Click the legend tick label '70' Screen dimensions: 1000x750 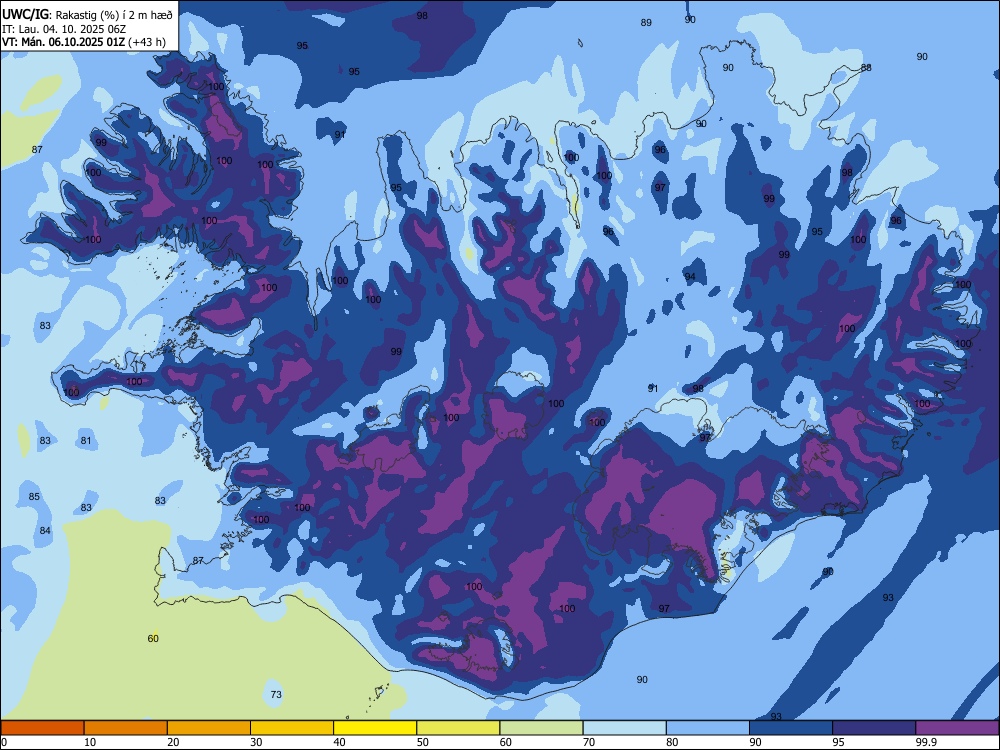[589, 742]
